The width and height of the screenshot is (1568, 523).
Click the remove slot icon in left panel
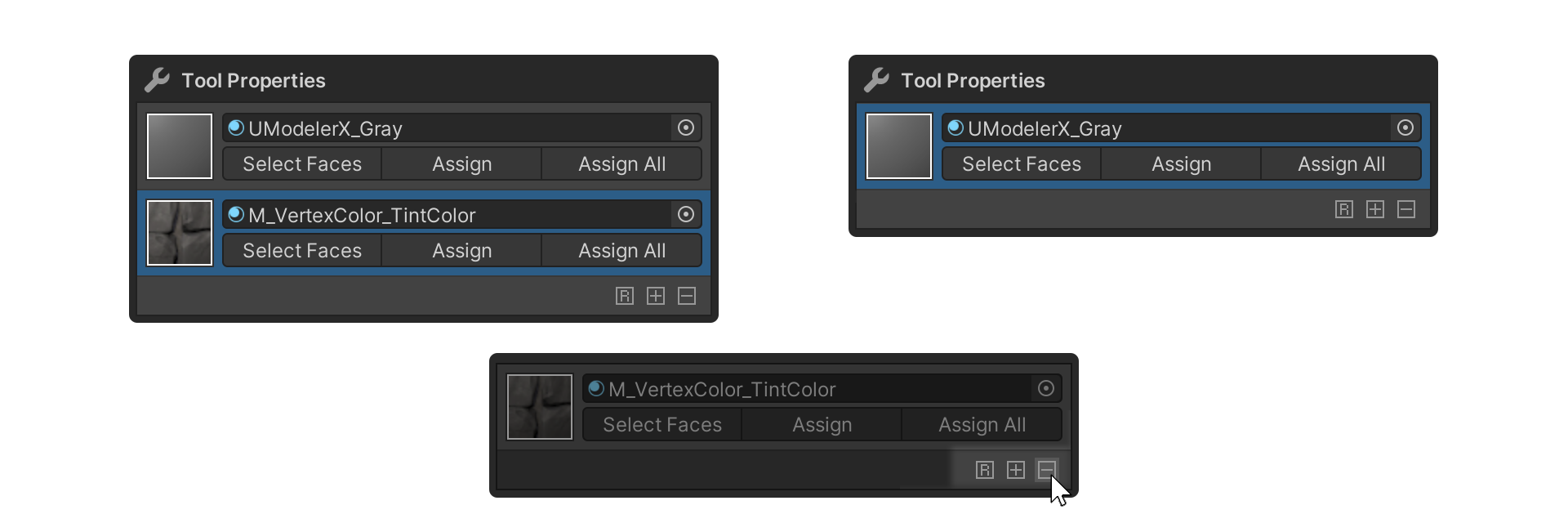(x=687, y=296)
